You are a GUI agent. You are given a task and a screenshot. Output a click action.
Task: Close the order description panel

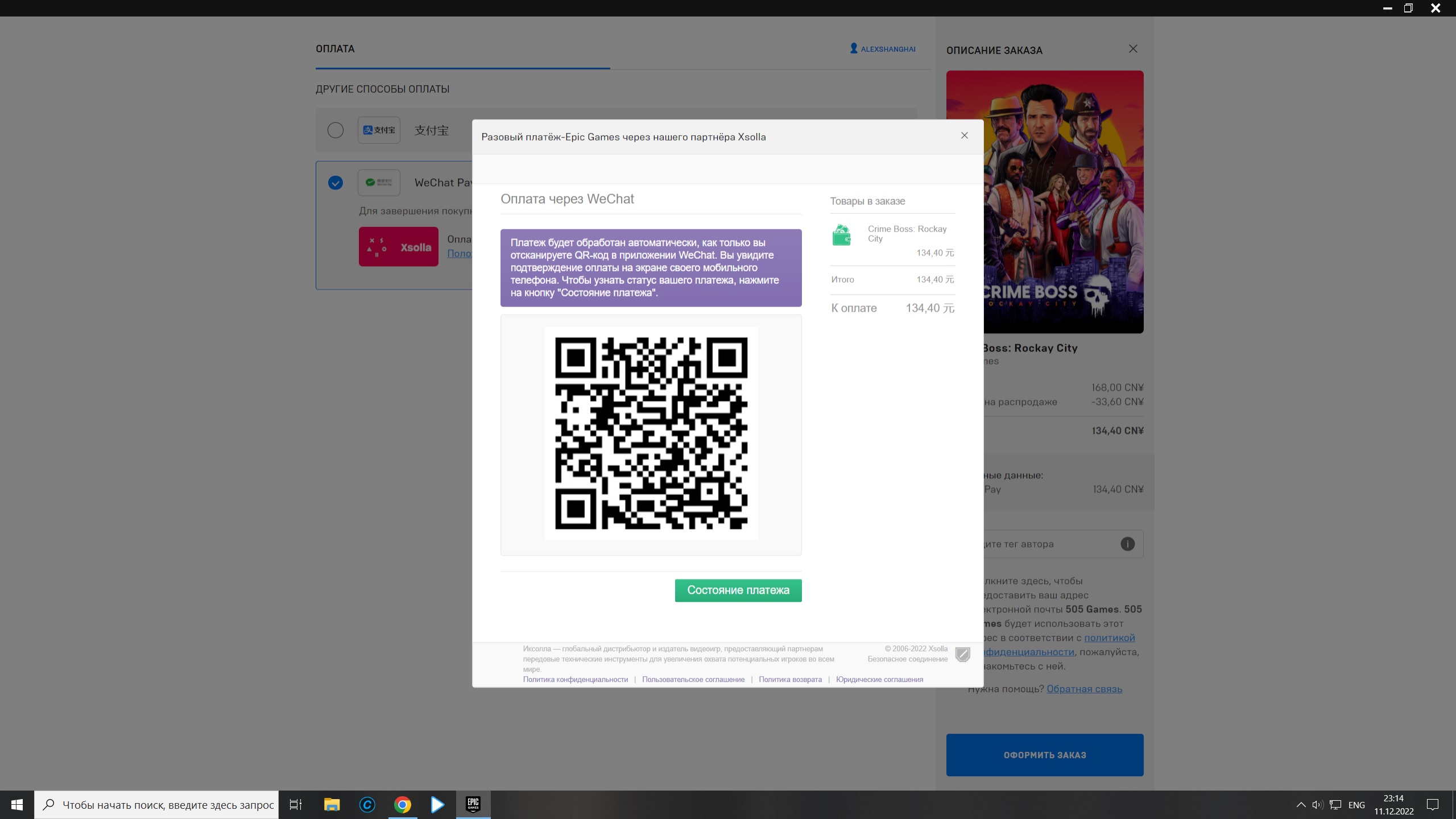(x=1133, y=49)
